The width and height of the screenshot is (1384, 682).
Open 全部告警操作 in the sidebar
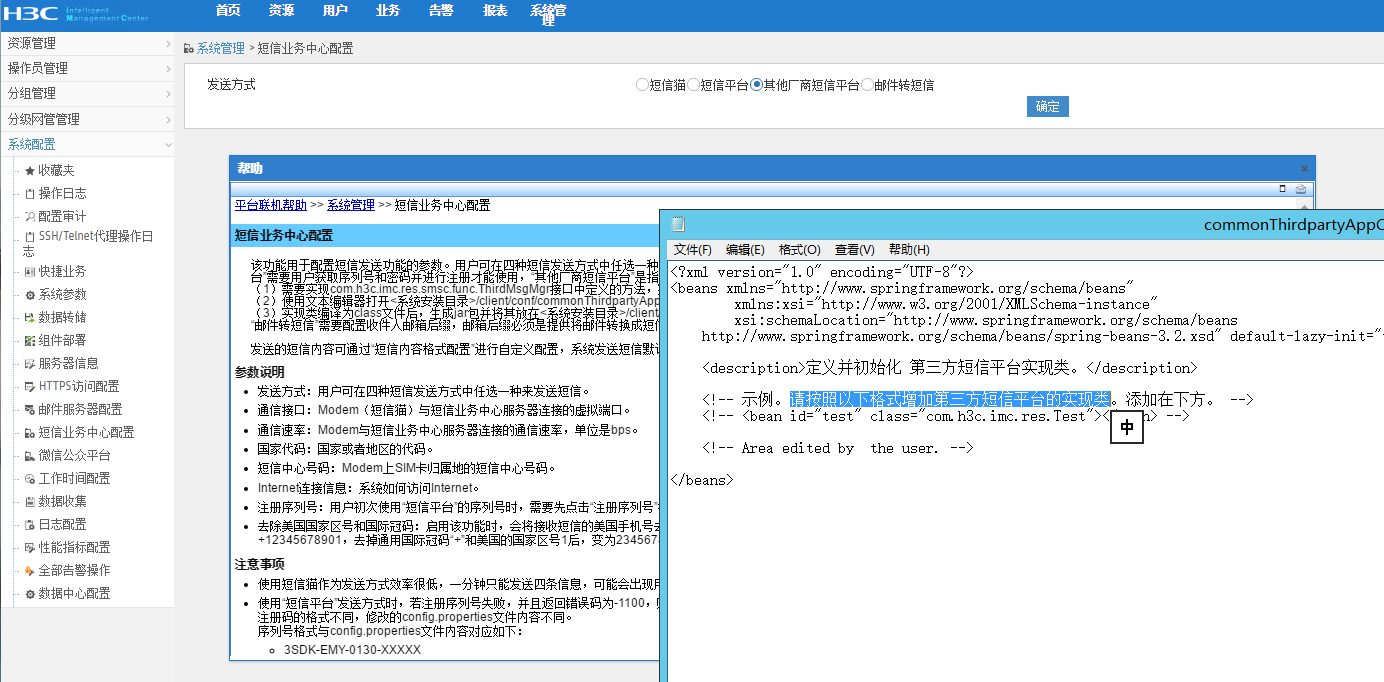(75, 571)
